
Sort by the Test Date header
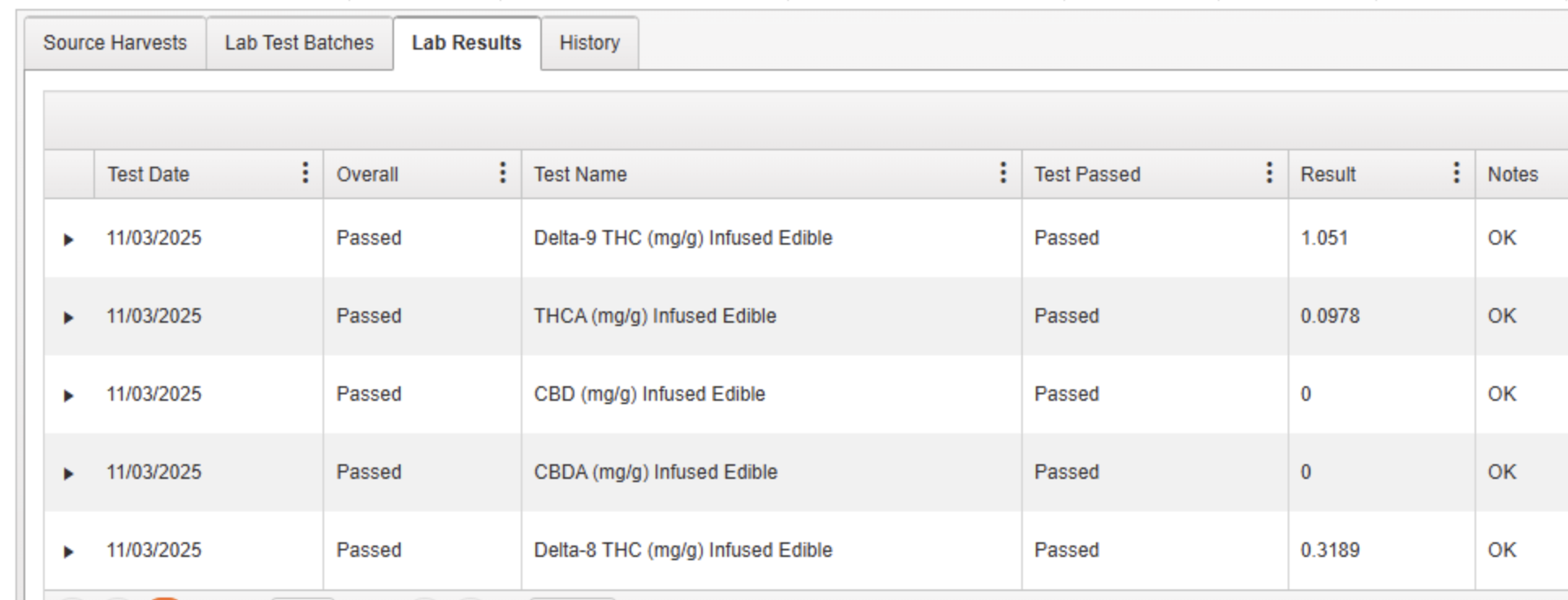pos(148,174)
